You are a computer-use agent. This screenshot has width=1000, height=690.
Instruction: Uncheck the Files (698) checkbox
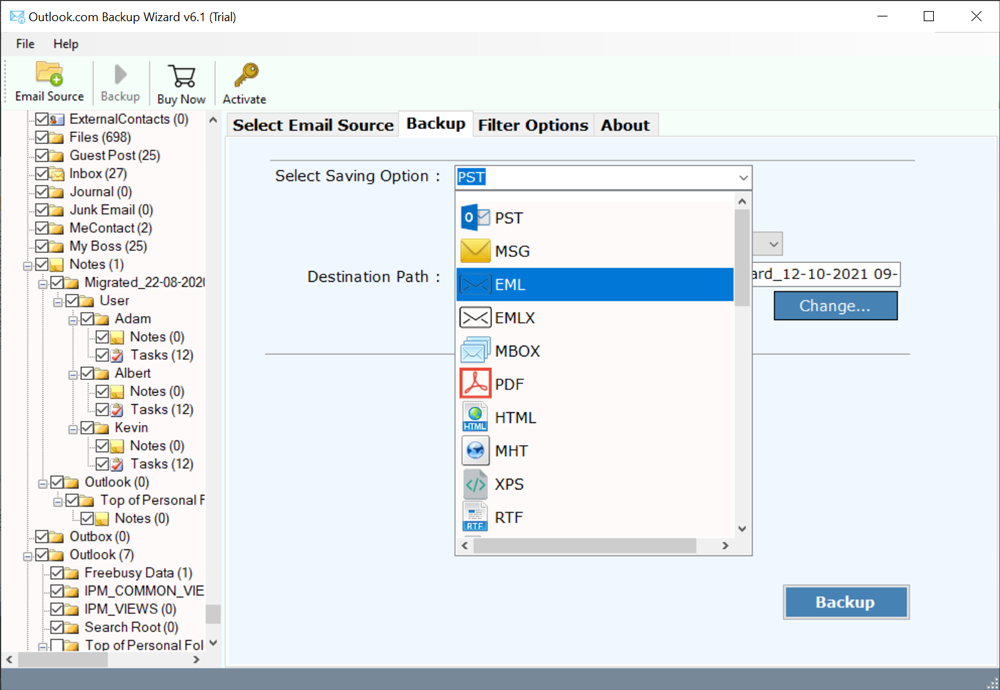[x=42, y=137]
